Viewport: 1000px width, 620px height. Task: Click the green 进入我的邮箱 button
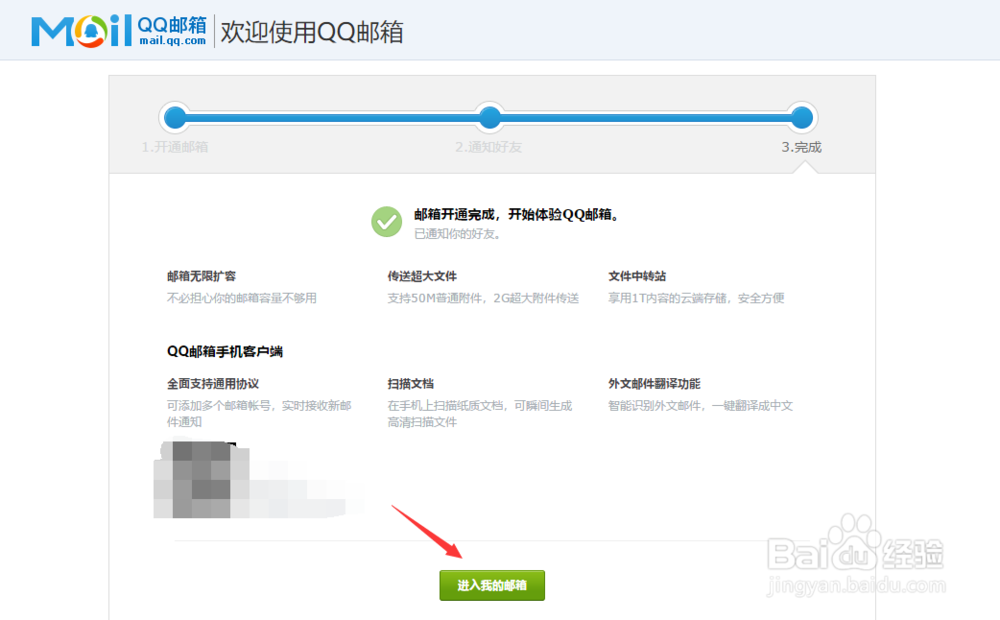pos(492,585)
